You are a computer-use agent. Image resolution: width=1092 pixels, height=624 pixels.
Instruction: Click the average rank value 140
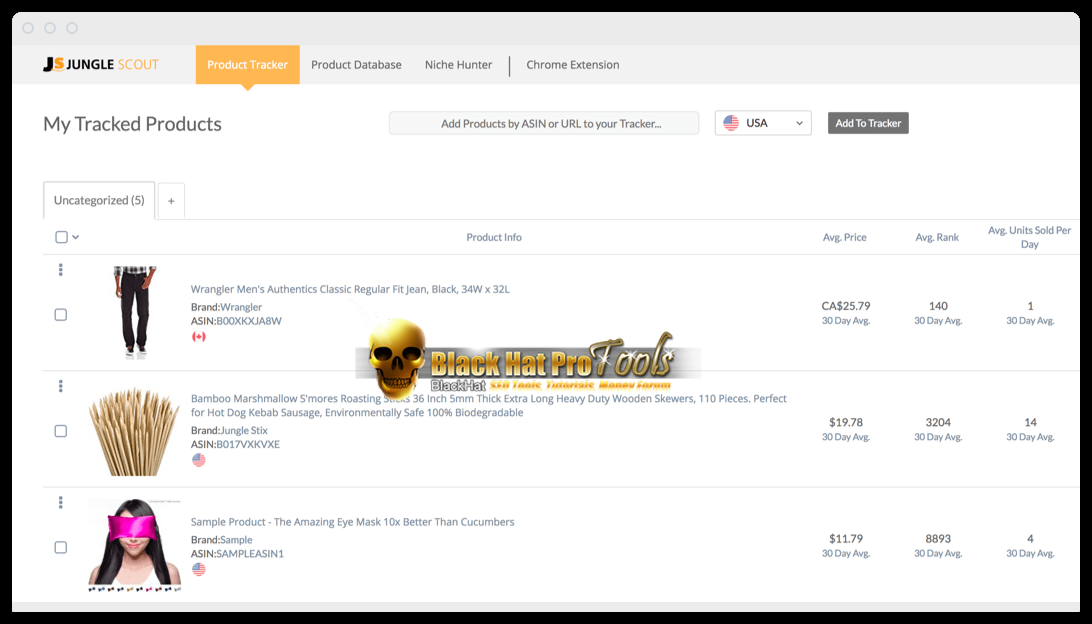938,306
